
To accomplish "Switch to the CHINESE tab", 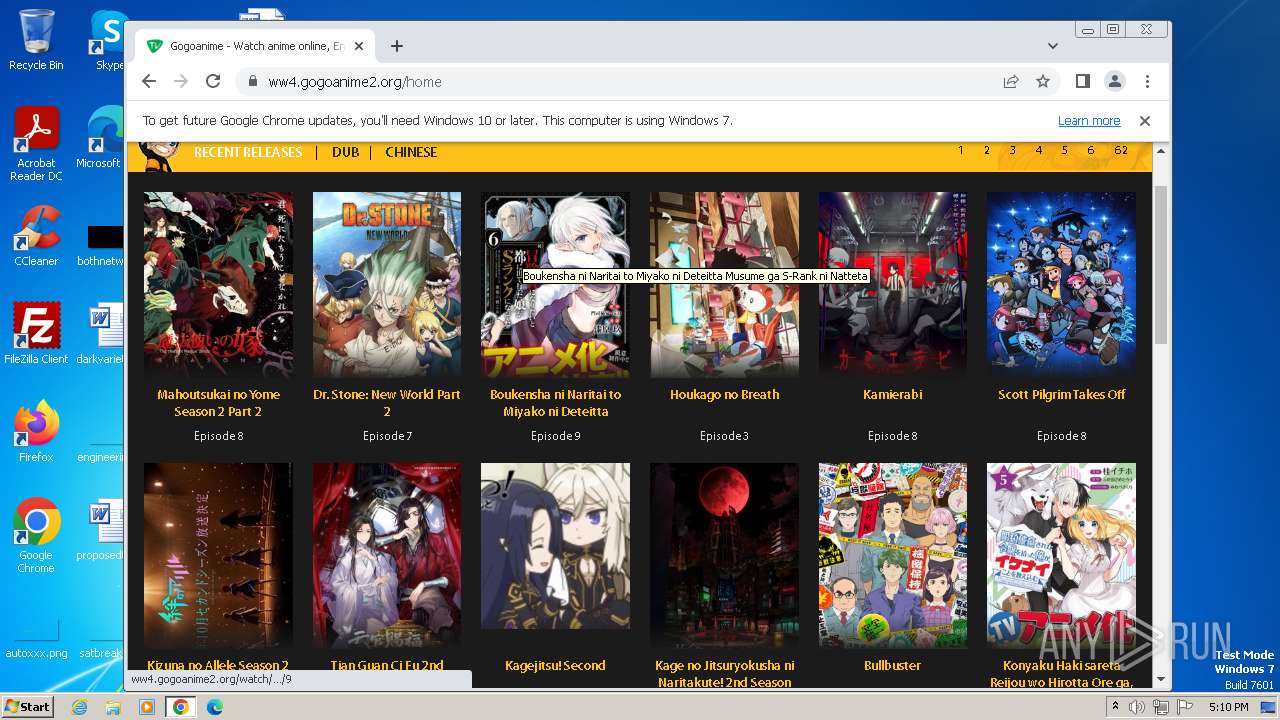I will pos(411,152).
